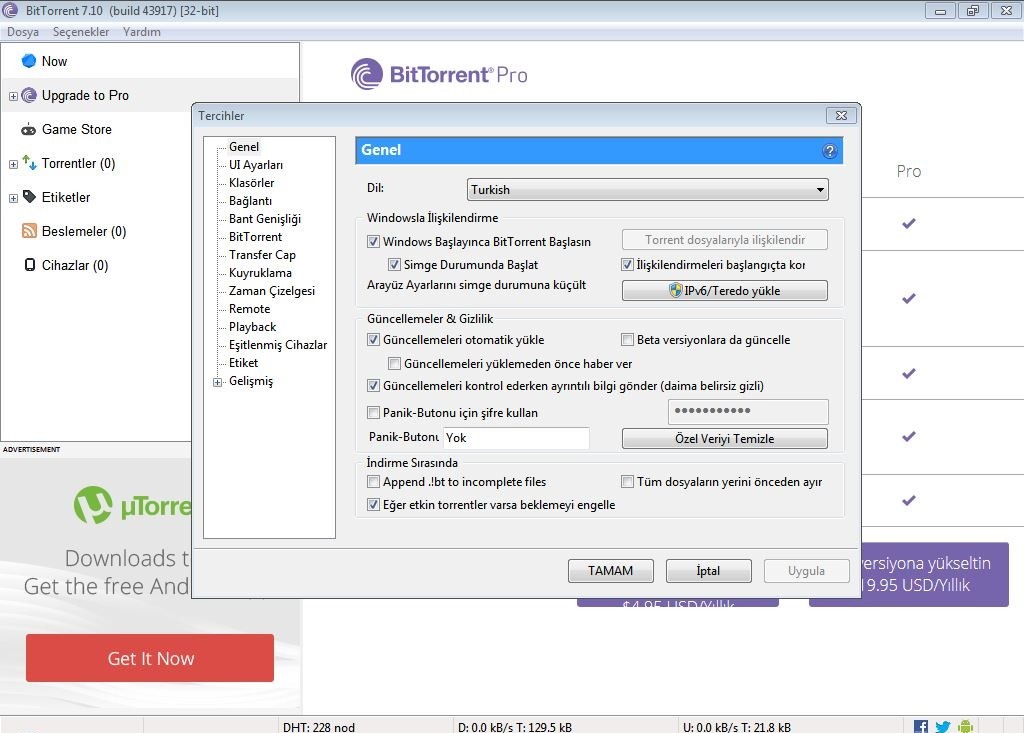Viewport: 1024px width, 733px height.
Task: Expand the Upgrade to Pro sidebar node
Action: [x=13, y=96]
